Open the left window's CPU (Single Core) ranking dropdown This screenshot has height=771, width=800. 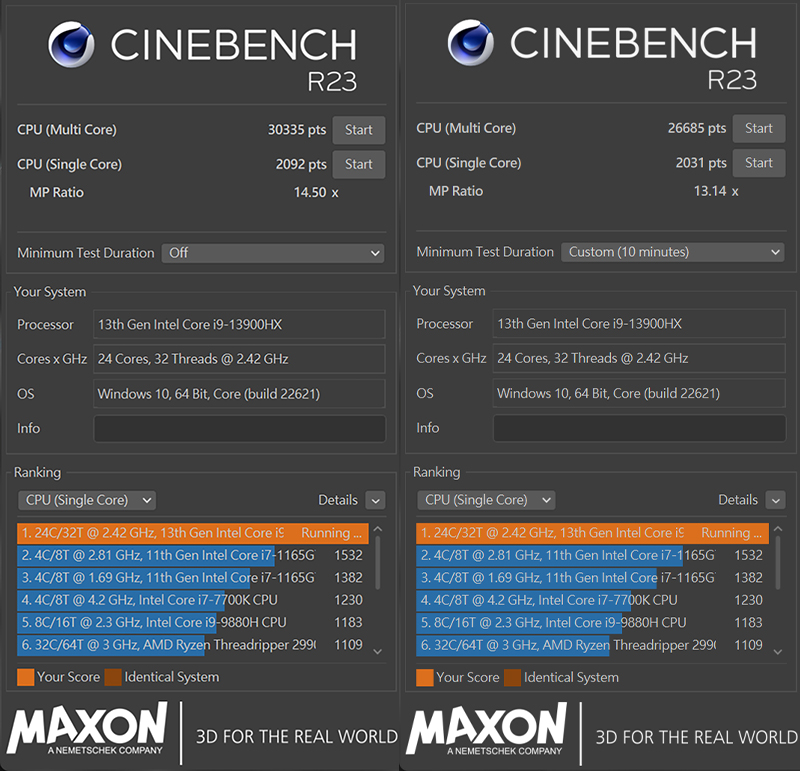click(87, 500)
